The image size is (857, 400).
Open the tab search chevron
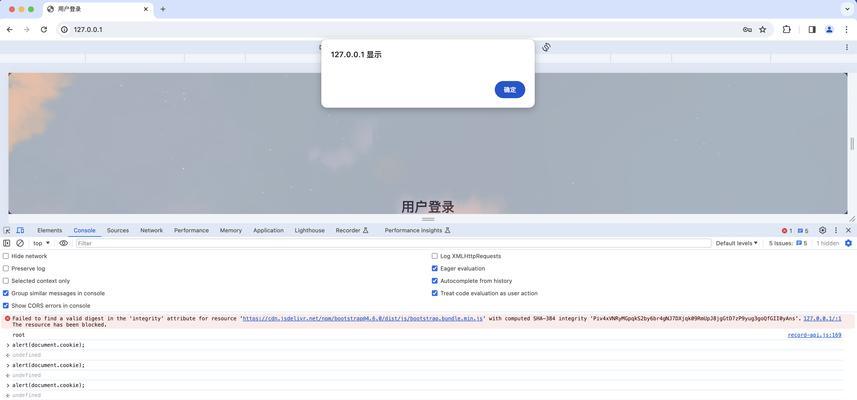click(x=847, y=9)
